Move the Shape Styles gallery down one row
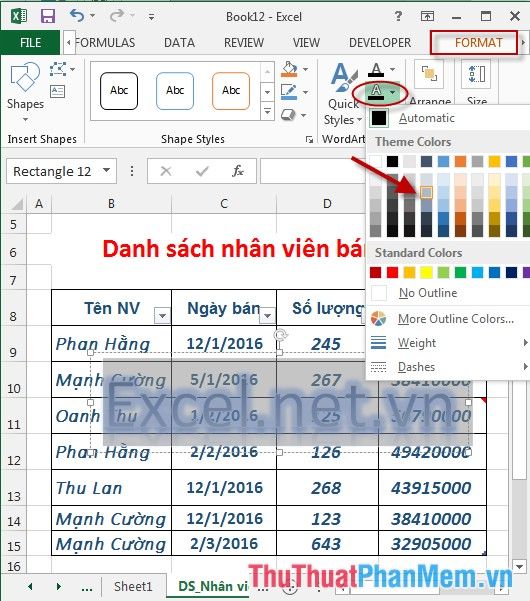Viewport: 530px width, 601px height. click(x=267, y=92)
